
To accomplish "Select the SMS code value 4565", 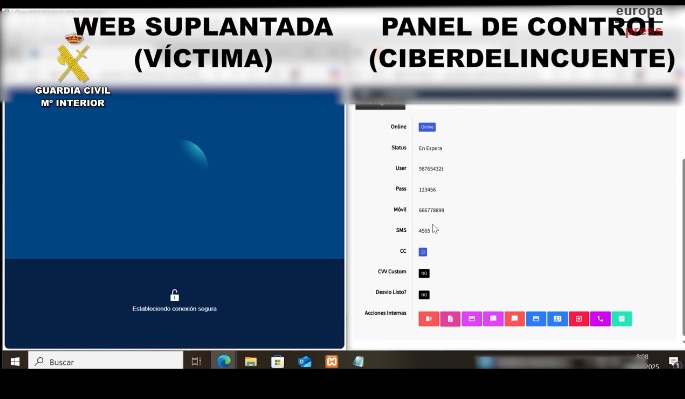I will click(424, 231).
